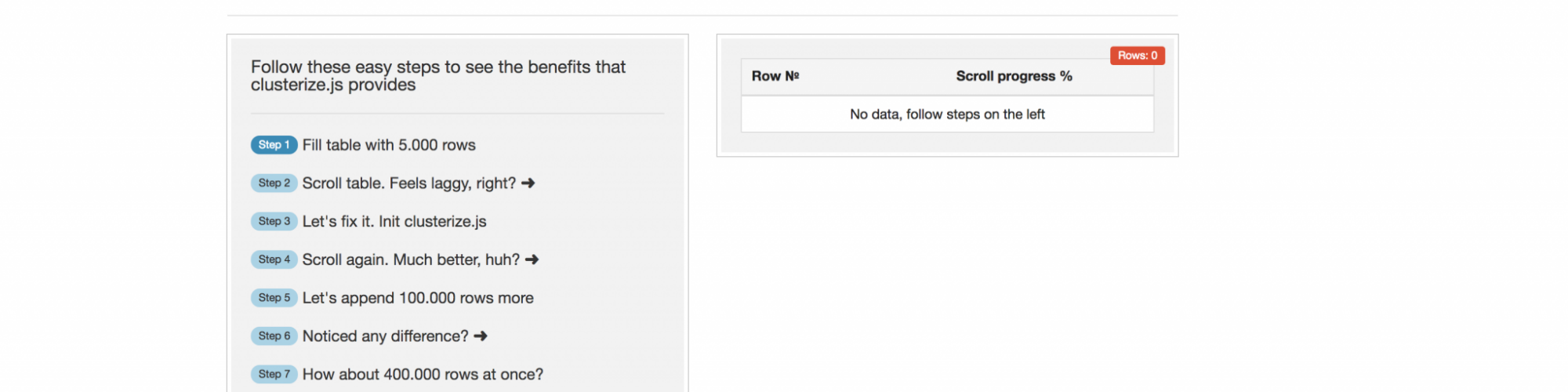Click 'Let's fix it. Init clusterize.js'
Viewport: 1568px width, 392px height.
[x=394, y=222]
